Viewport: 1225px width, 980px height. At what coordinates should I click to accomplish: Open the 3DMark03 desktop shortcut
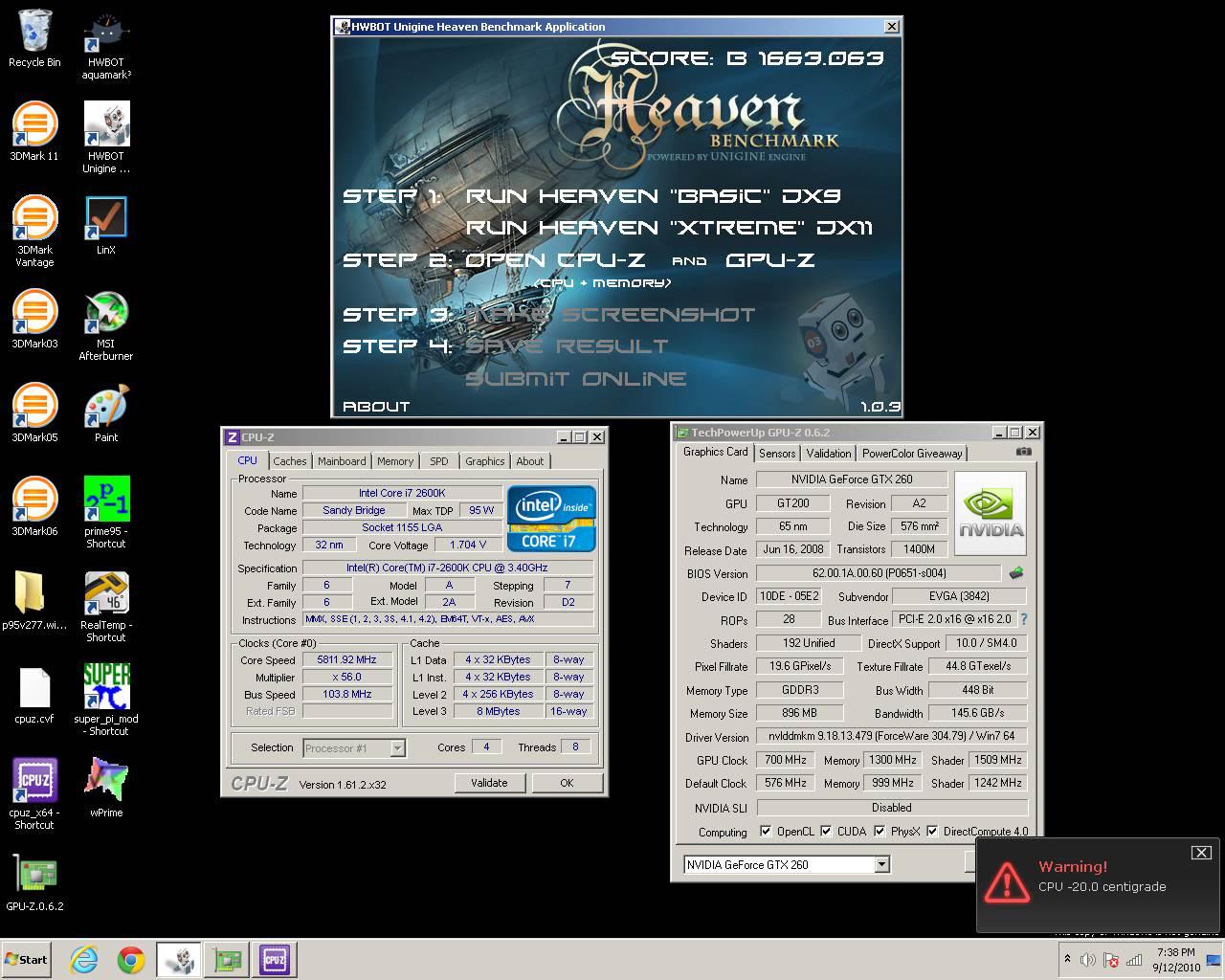point(34,319)
